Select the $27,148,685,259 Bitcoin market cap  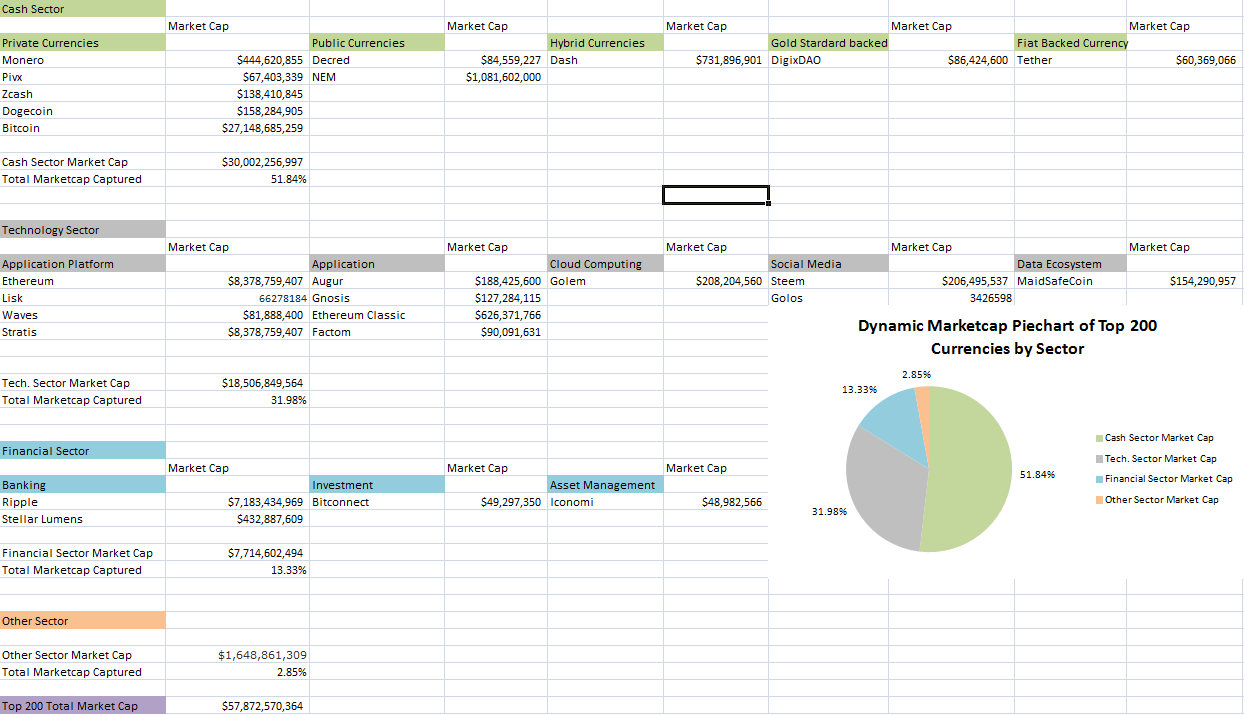pos(238,128)
